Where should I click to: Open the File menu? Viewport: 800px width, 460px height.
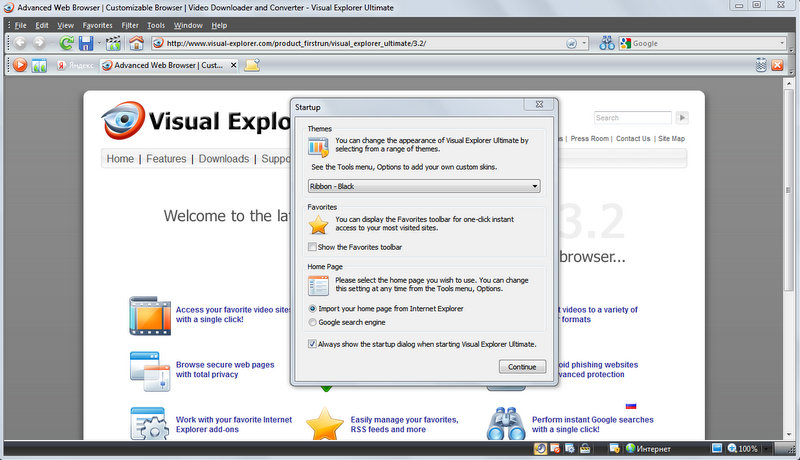(x=20, y=25)
